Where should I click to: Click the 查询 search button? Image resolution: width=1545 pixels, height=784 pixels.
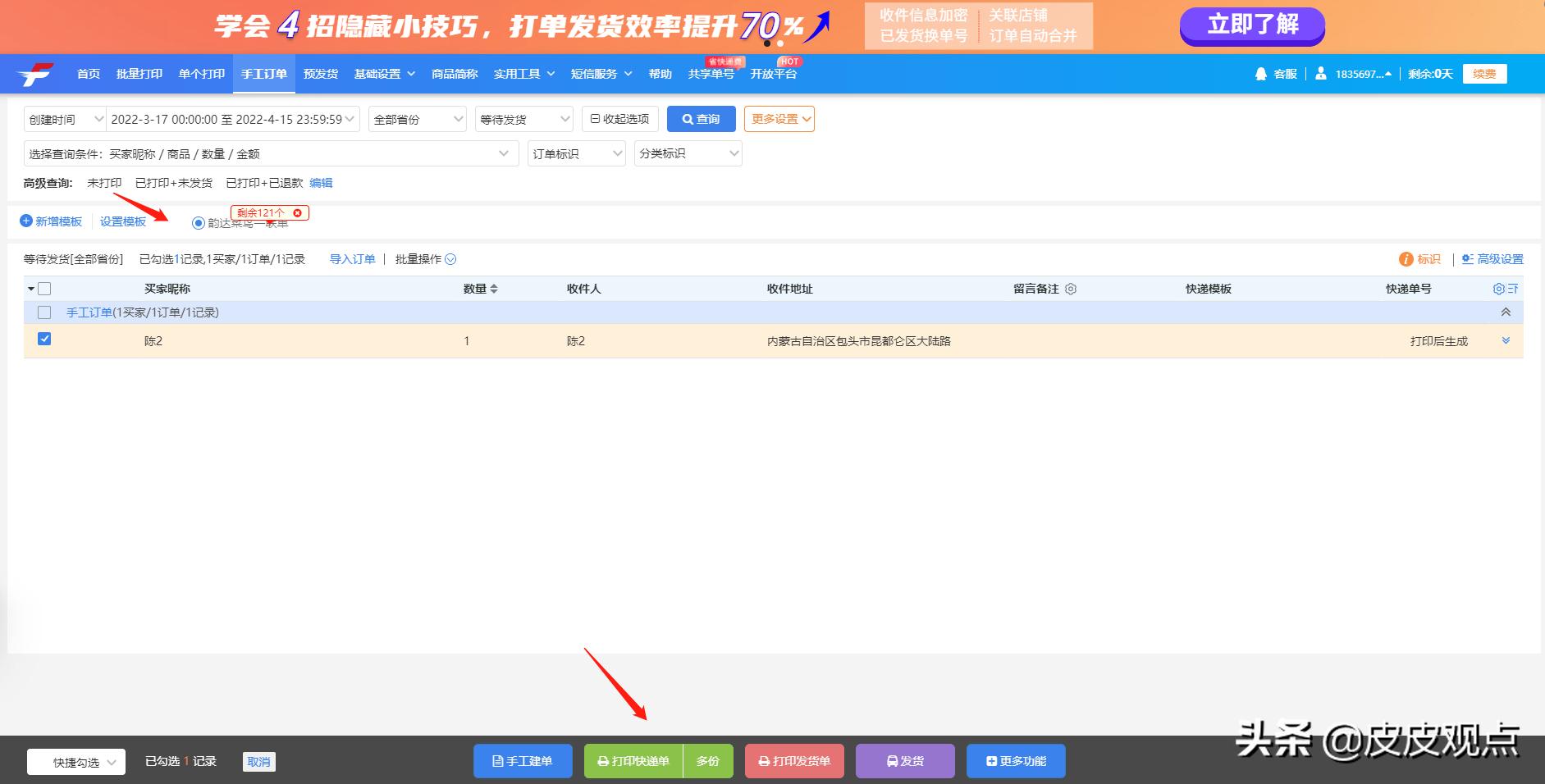coord(702,118)
